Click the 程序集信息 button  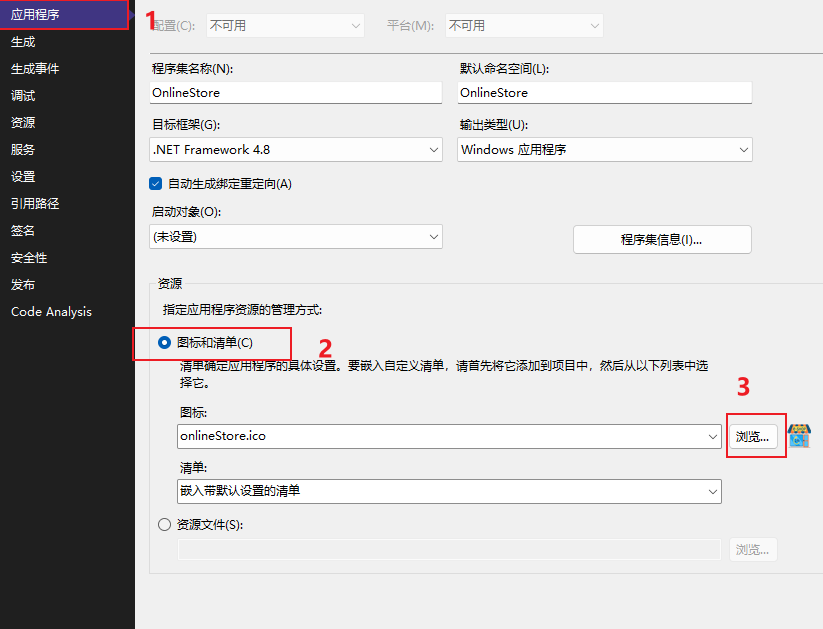661,240
